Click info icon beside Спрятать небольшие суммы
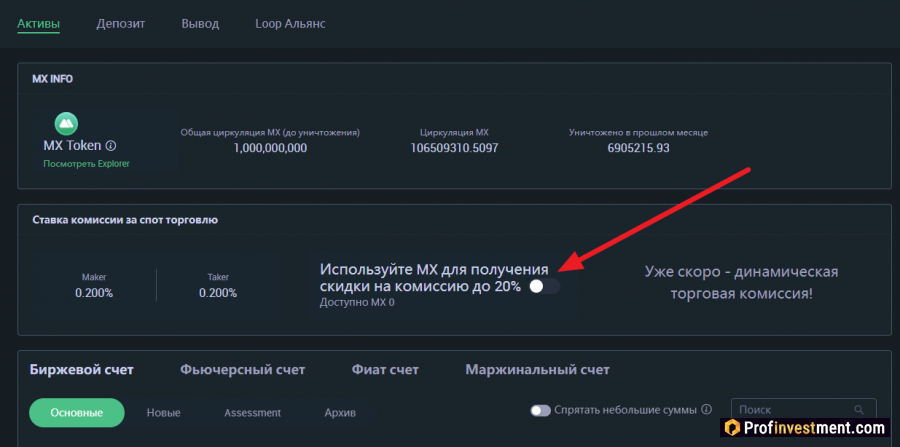Viewport: 900px width, 447px height. click(707, 410)
